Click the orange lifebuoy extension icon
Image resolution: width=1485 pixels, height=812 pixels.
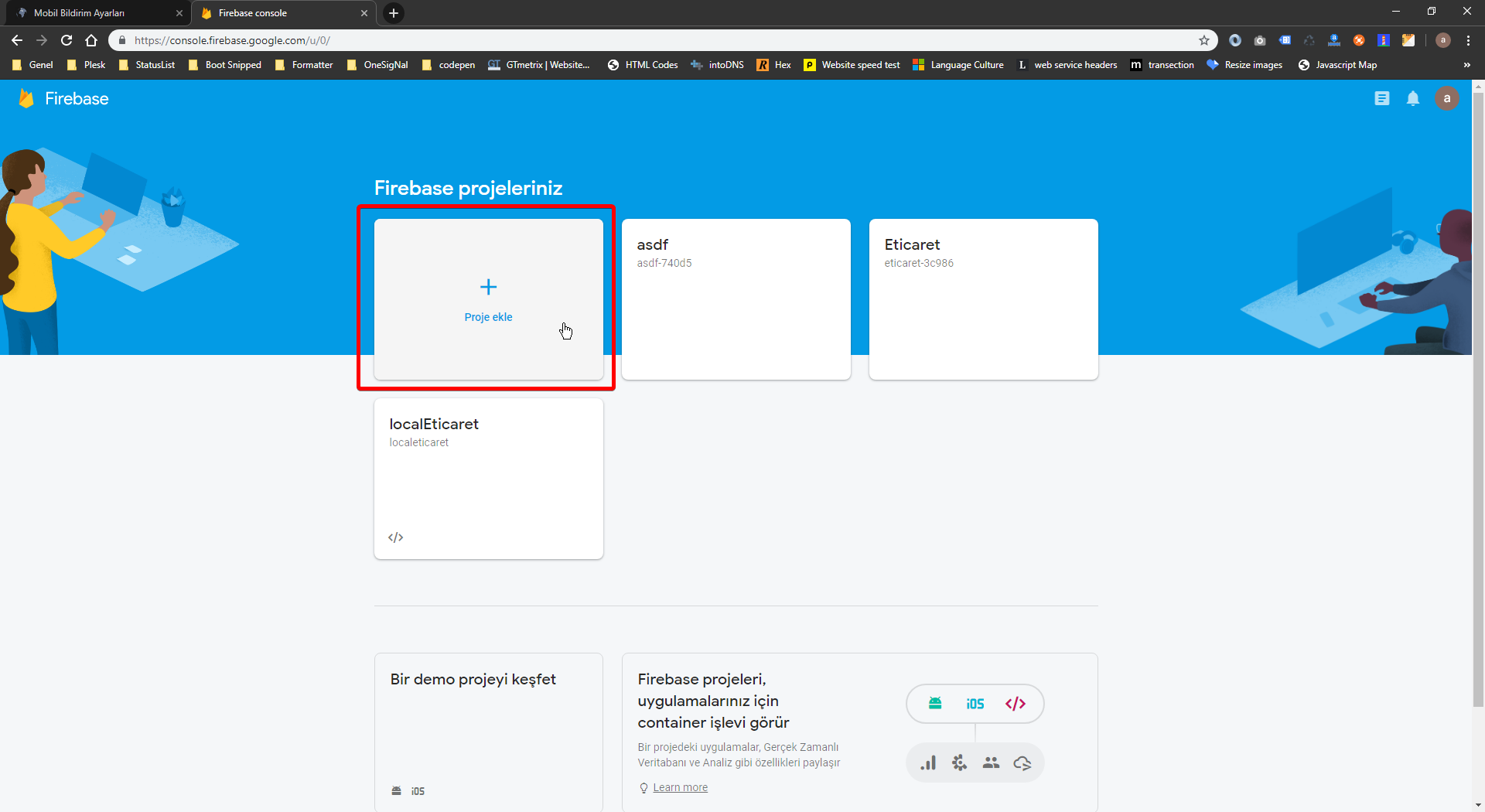pyautogui.click(x=1359, y=40)
